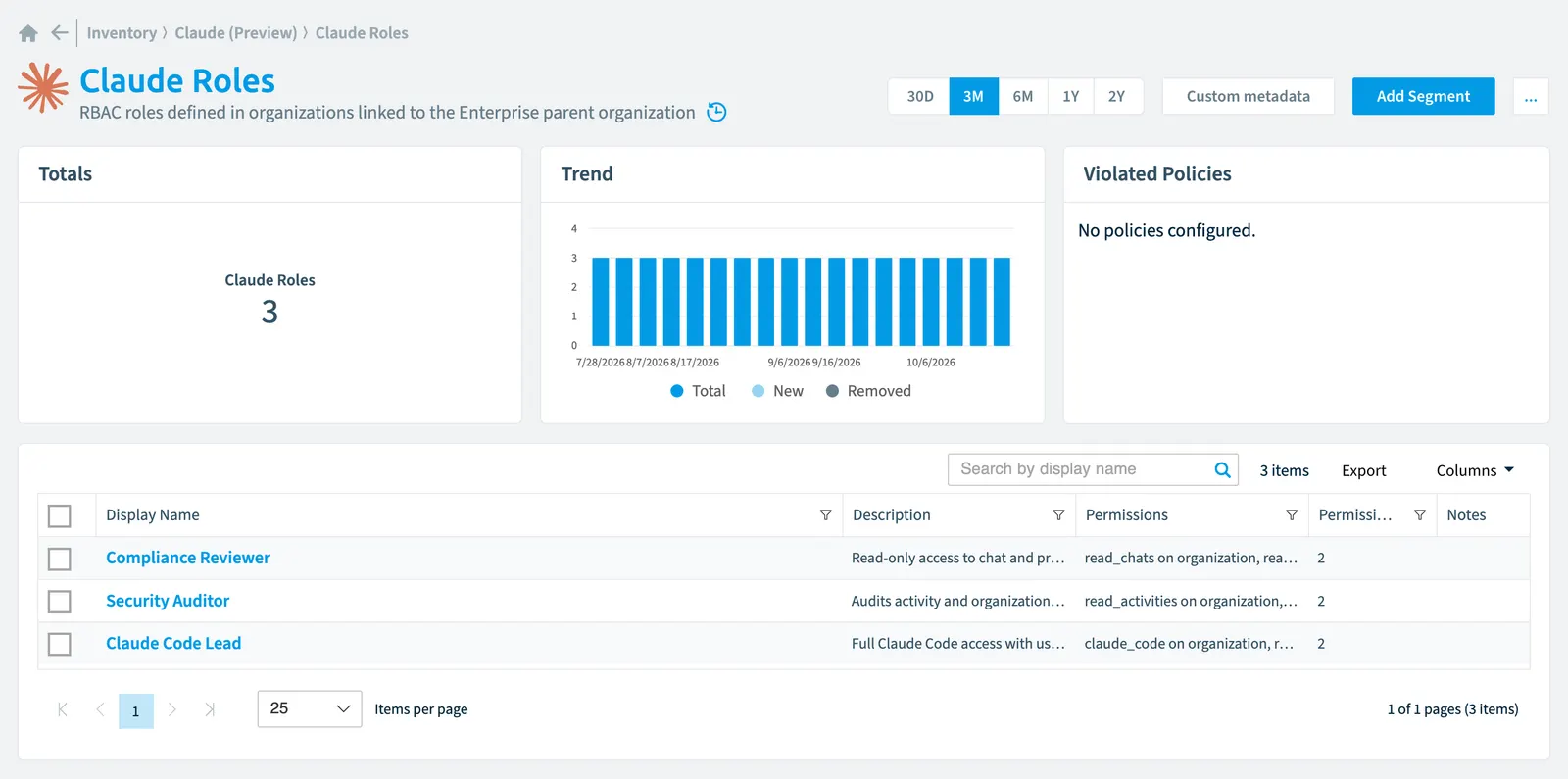1568x779 pixels.
Task: Check the Security Auditor row checkbox
Action: pyautogui.click(x=60, y=601)
